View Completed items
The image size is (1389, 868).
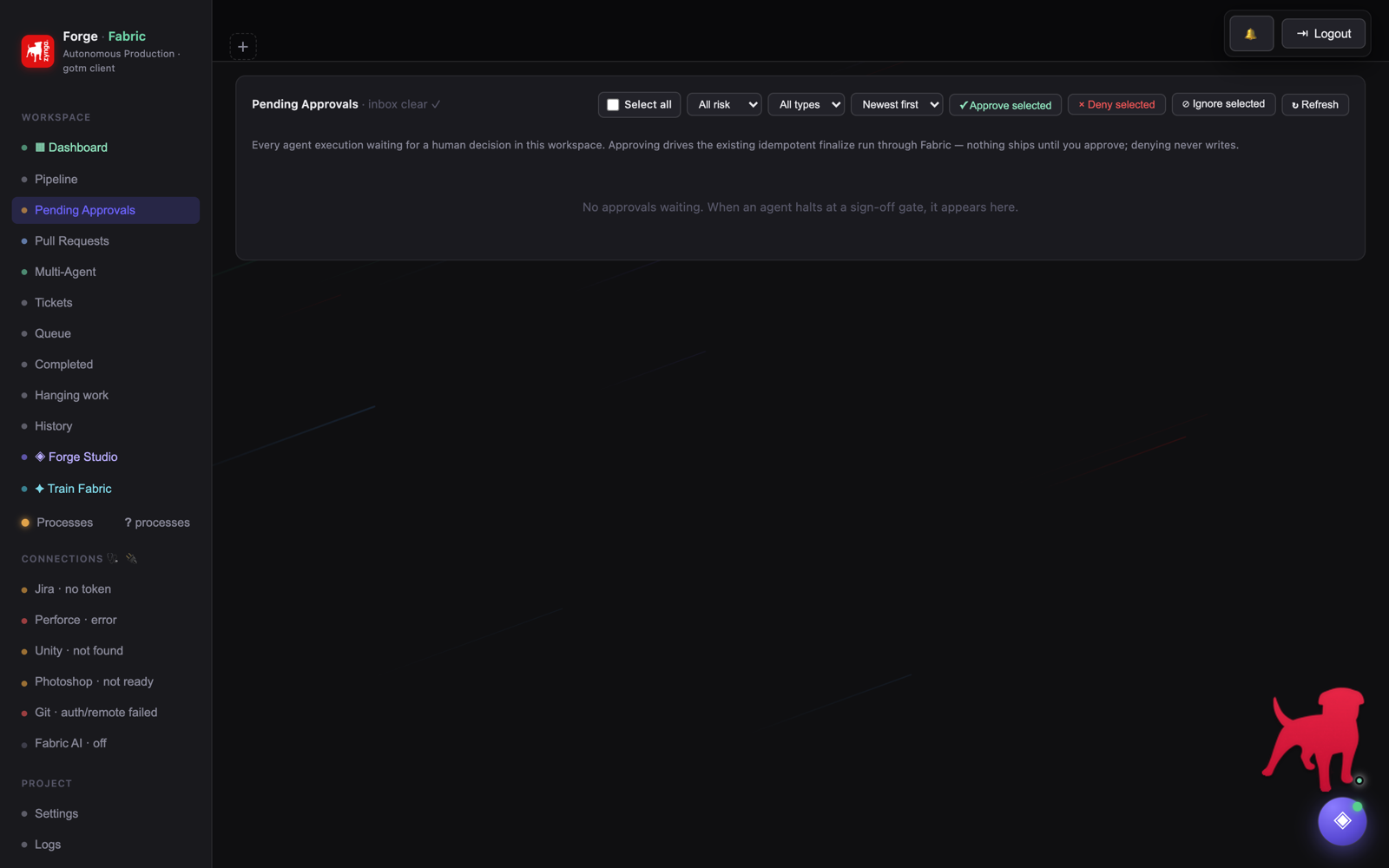pos(106,365)
